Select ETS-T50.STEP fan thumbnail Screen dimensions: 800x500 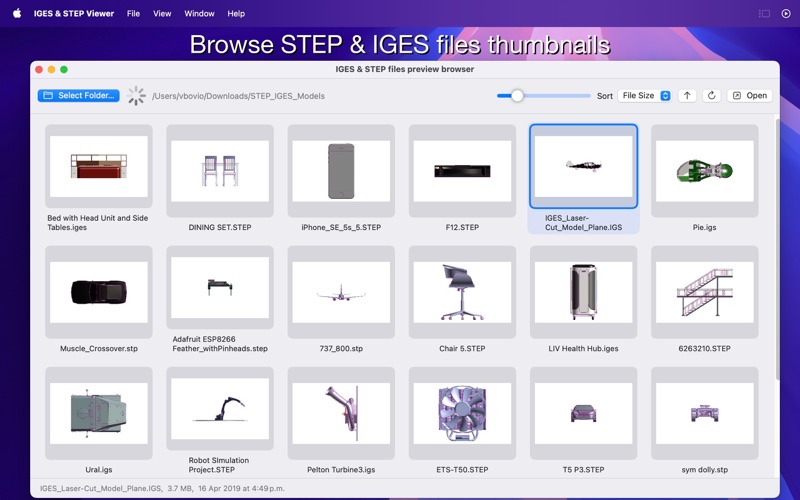[x=462, y=413]
